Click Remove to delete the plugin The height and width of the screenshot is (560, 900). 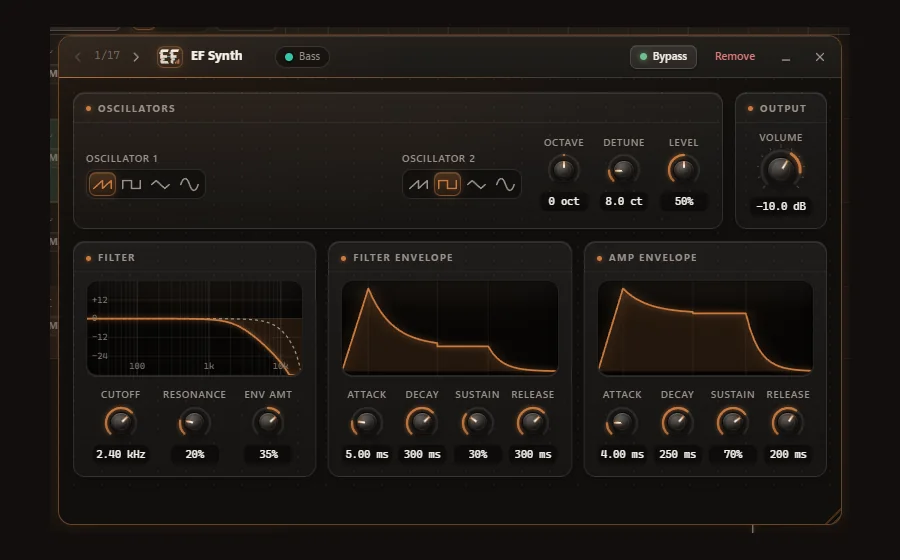[735, 56]
